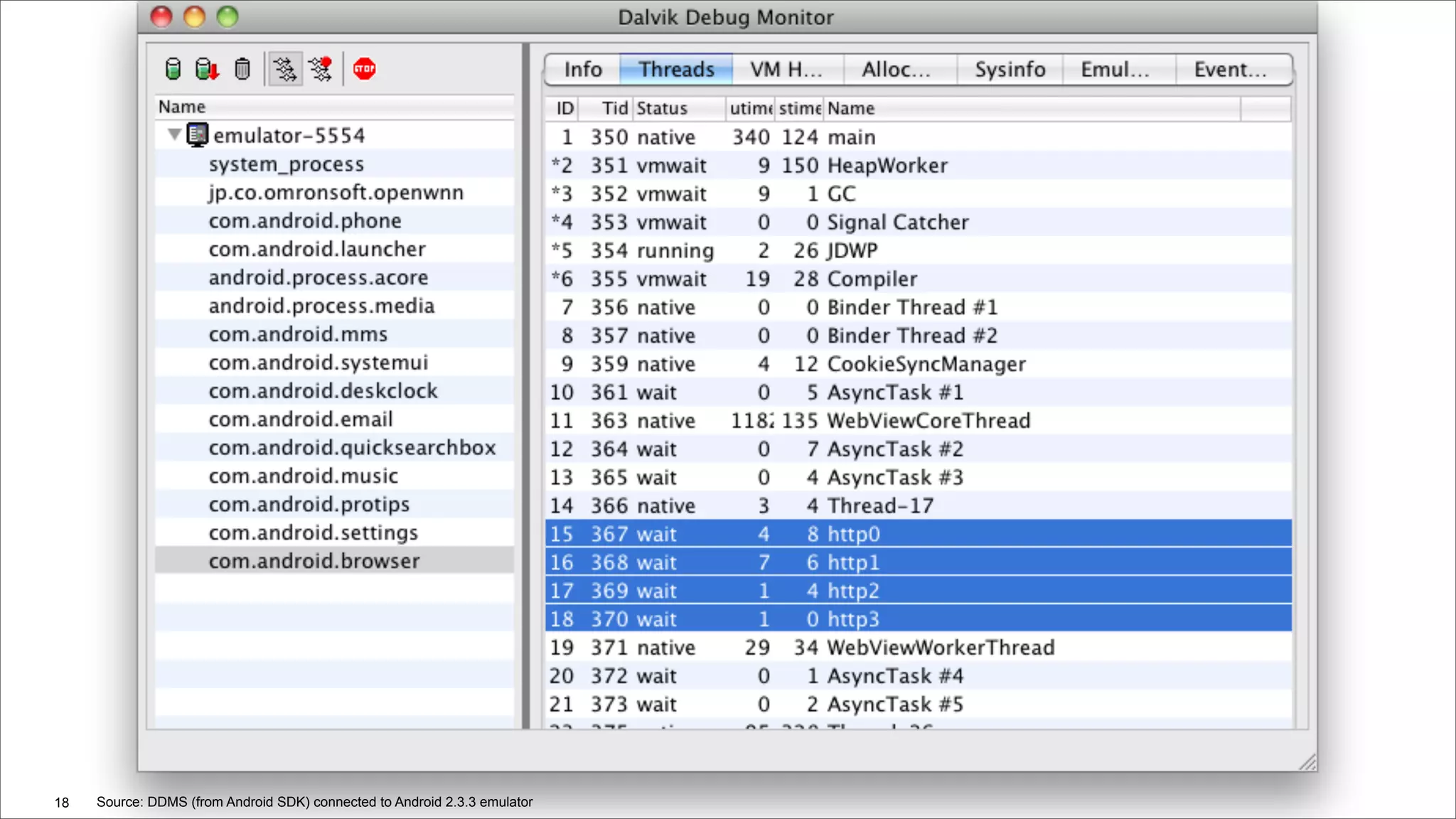The image size is (1456, 819).
Task: Select the http2 thread row
Action: pyautogui.click(x=918, y=591)
